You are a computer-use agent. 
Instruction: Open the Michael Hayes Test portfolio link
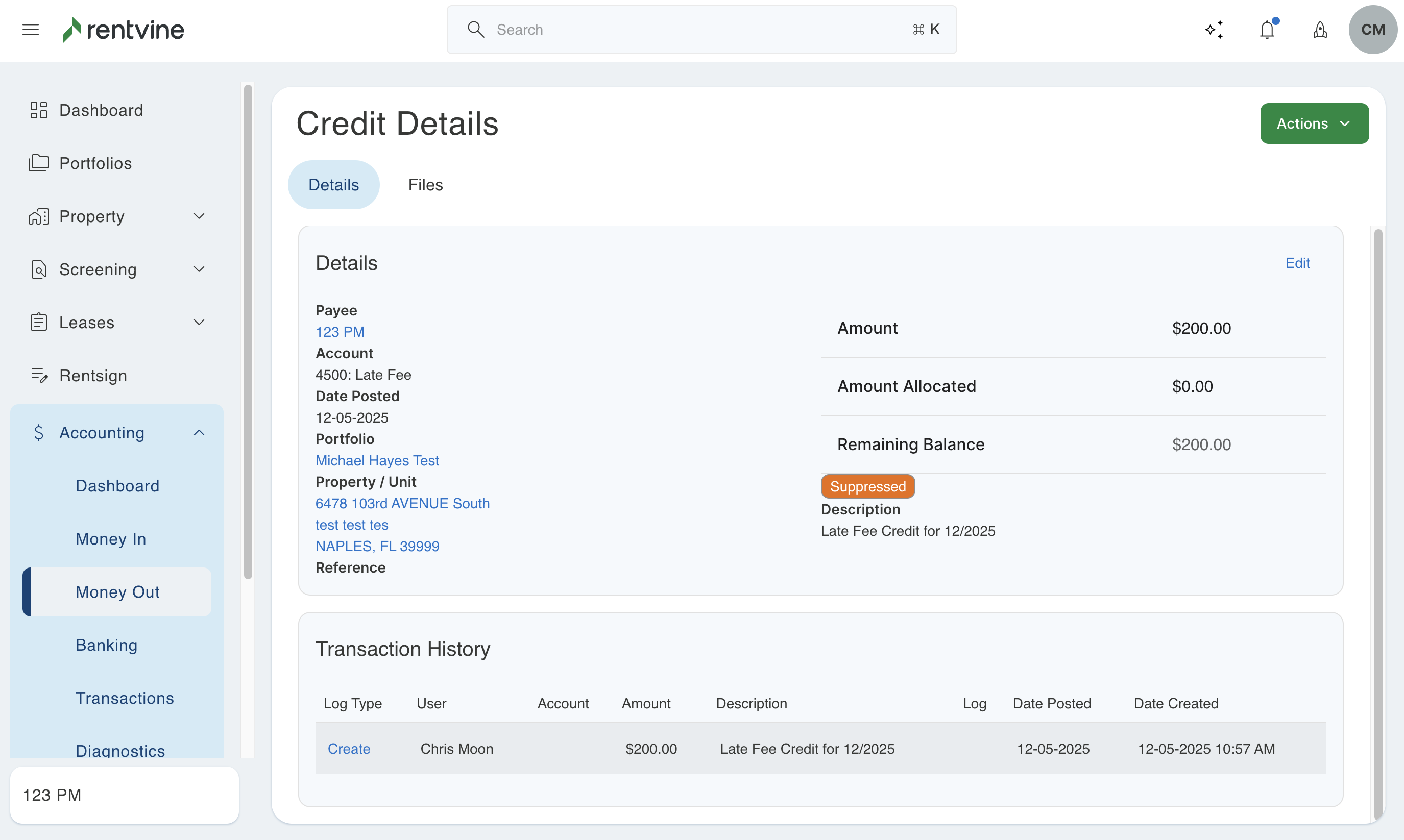377,460
